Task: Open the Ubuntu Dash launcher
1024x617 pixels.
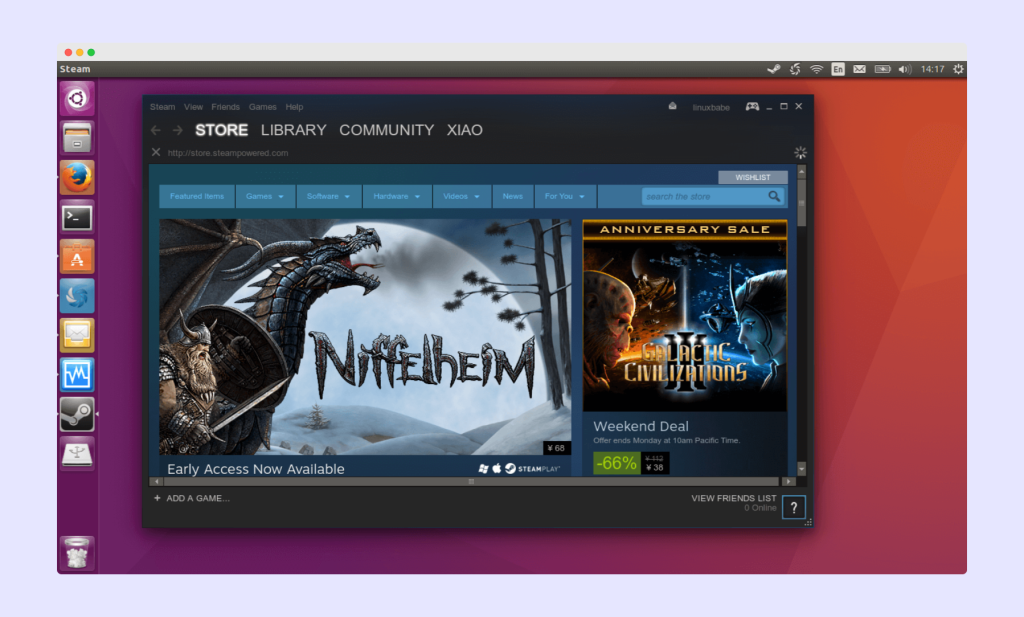Action: pyautogui.click(x=77, y=99)
